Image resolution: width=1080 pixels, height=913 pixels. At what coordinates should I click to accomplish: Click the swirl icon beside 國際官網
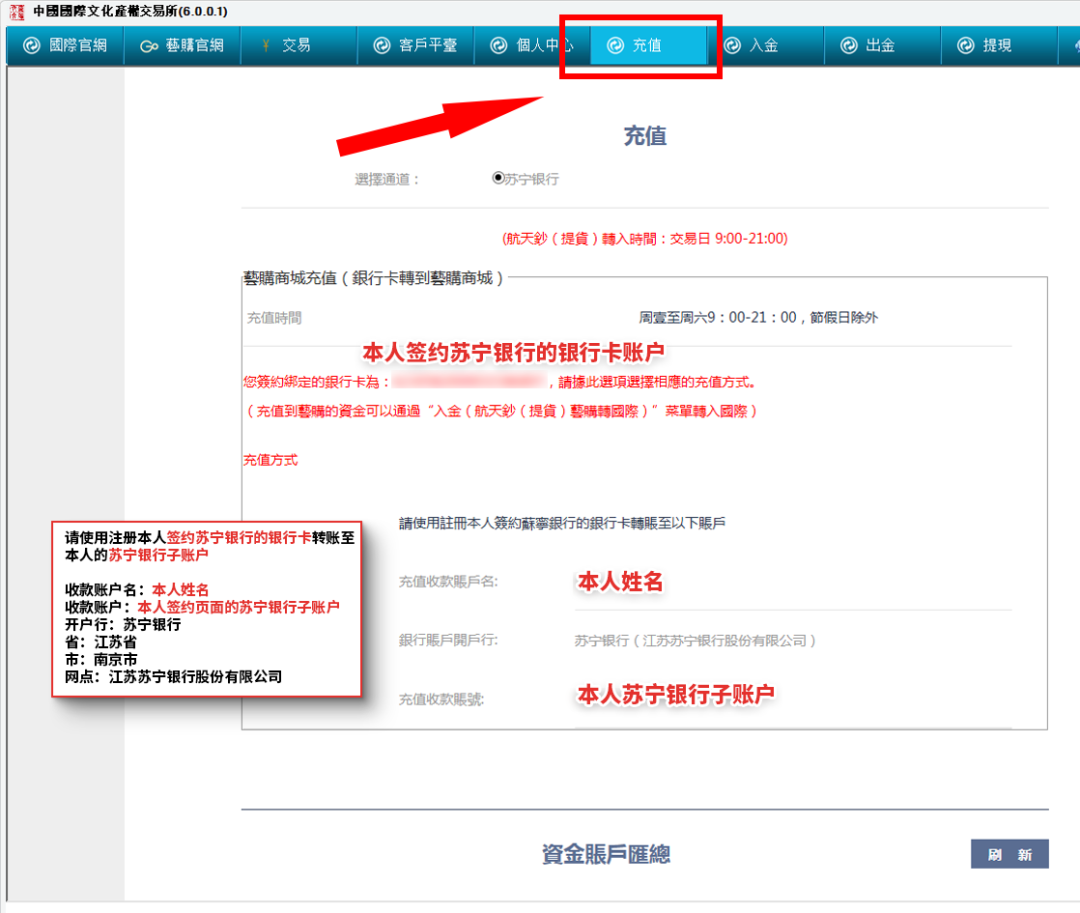click(32, 45)
